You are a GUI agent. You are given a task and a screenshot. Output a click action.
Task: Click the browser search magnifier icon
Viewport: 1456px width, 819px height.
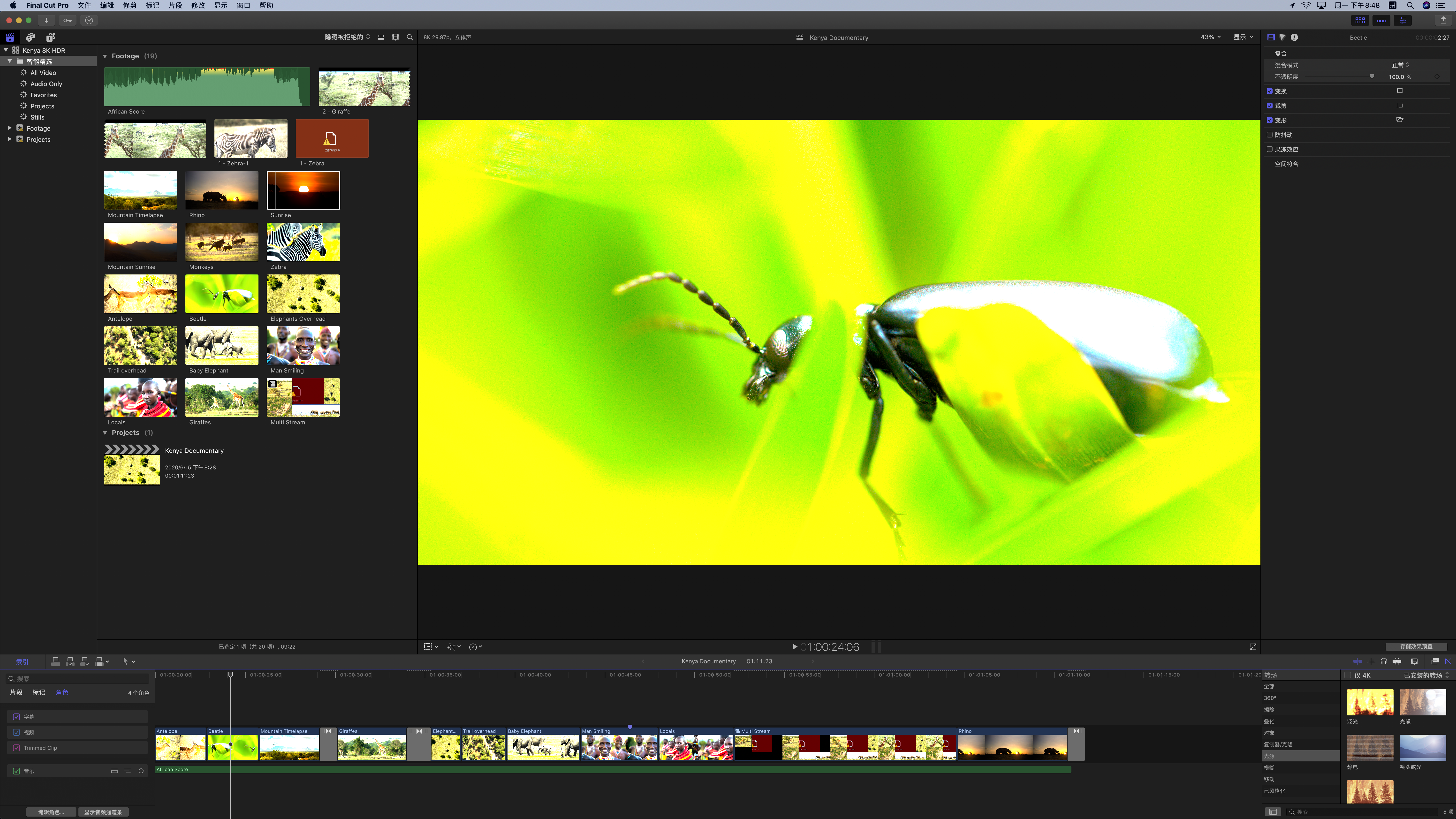pyautogui.click(x=410, y=37)
